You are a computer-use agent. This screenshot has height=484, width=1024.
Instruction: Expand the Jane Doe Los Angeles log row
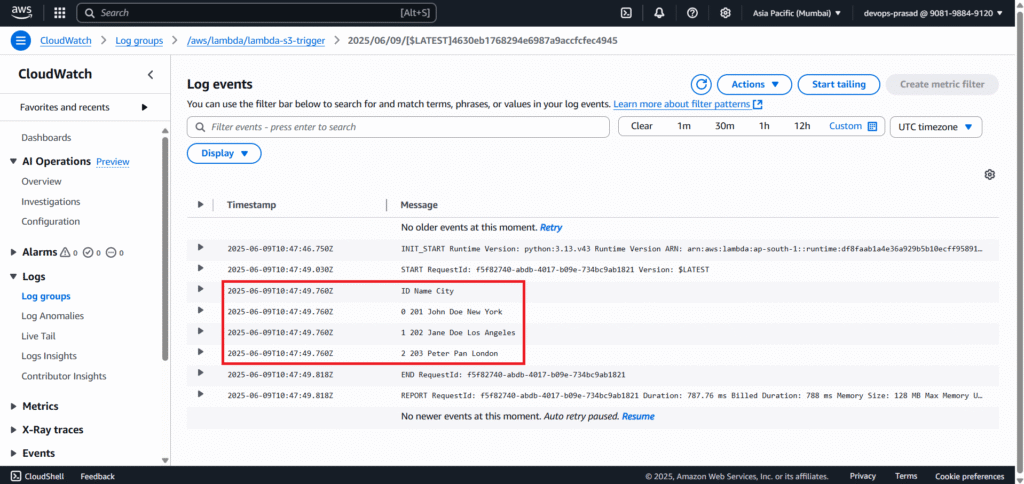[x=200, y=331]
